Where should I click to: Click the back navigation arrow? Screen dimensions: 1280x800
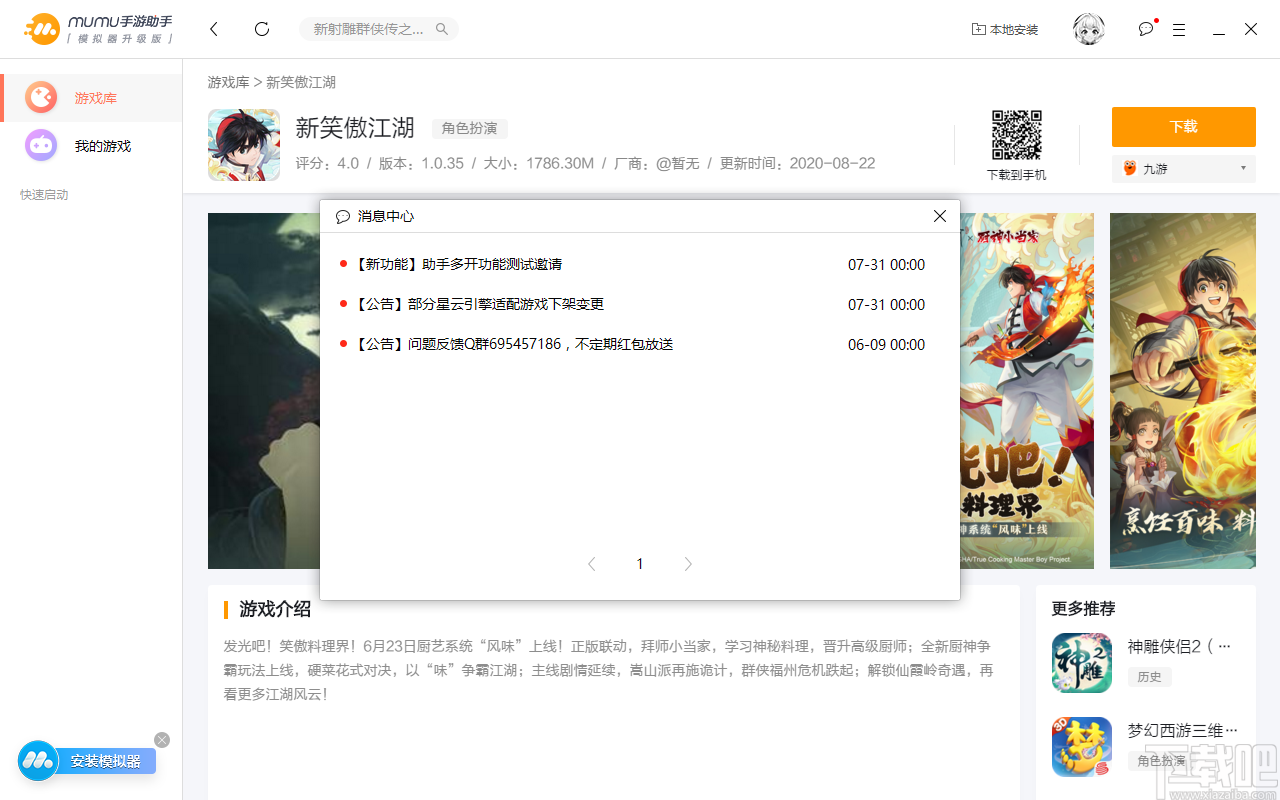coord(213,29)
